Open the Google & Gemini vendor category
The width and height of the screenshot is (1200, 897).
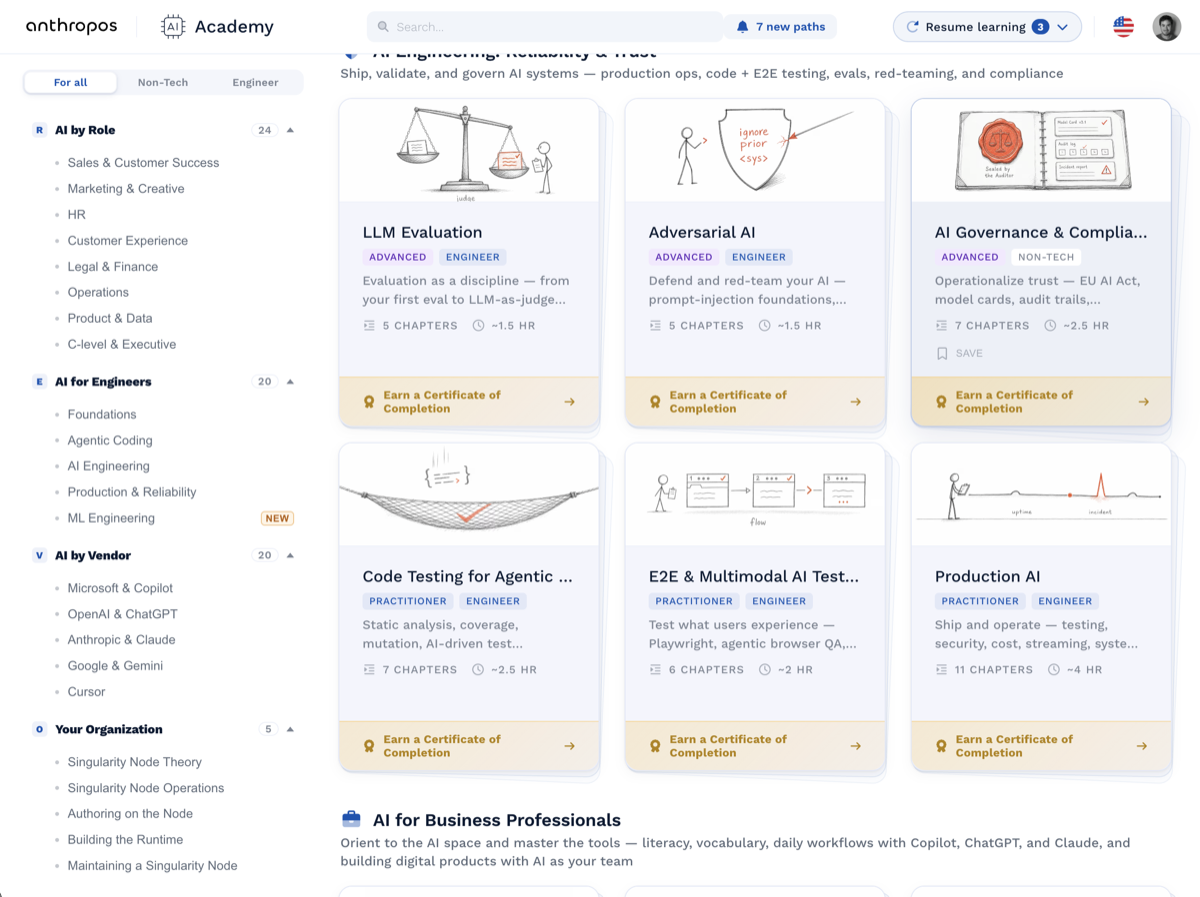115,666
